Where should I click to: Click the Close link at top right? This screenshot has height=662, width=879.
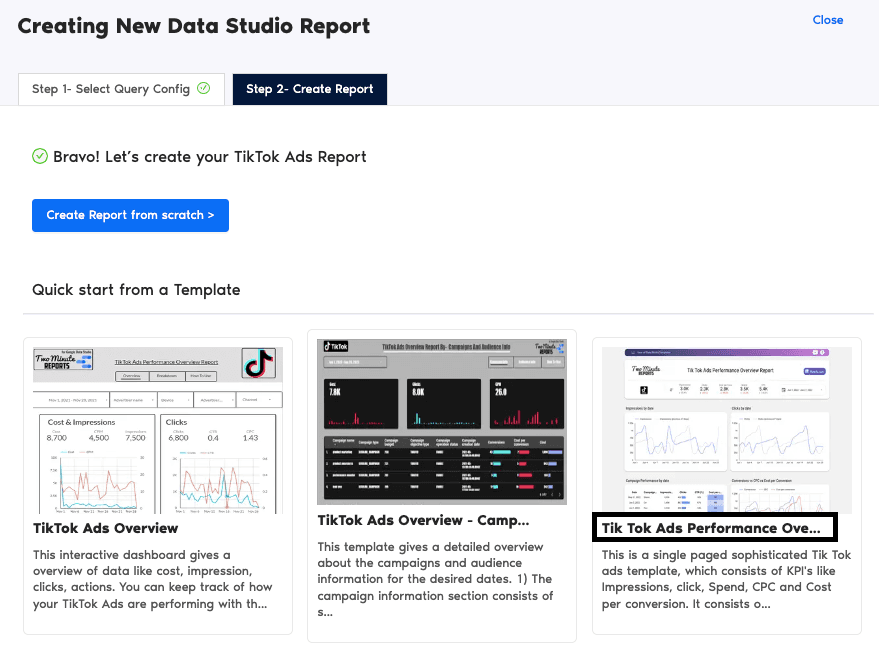(x=827, y=20)
